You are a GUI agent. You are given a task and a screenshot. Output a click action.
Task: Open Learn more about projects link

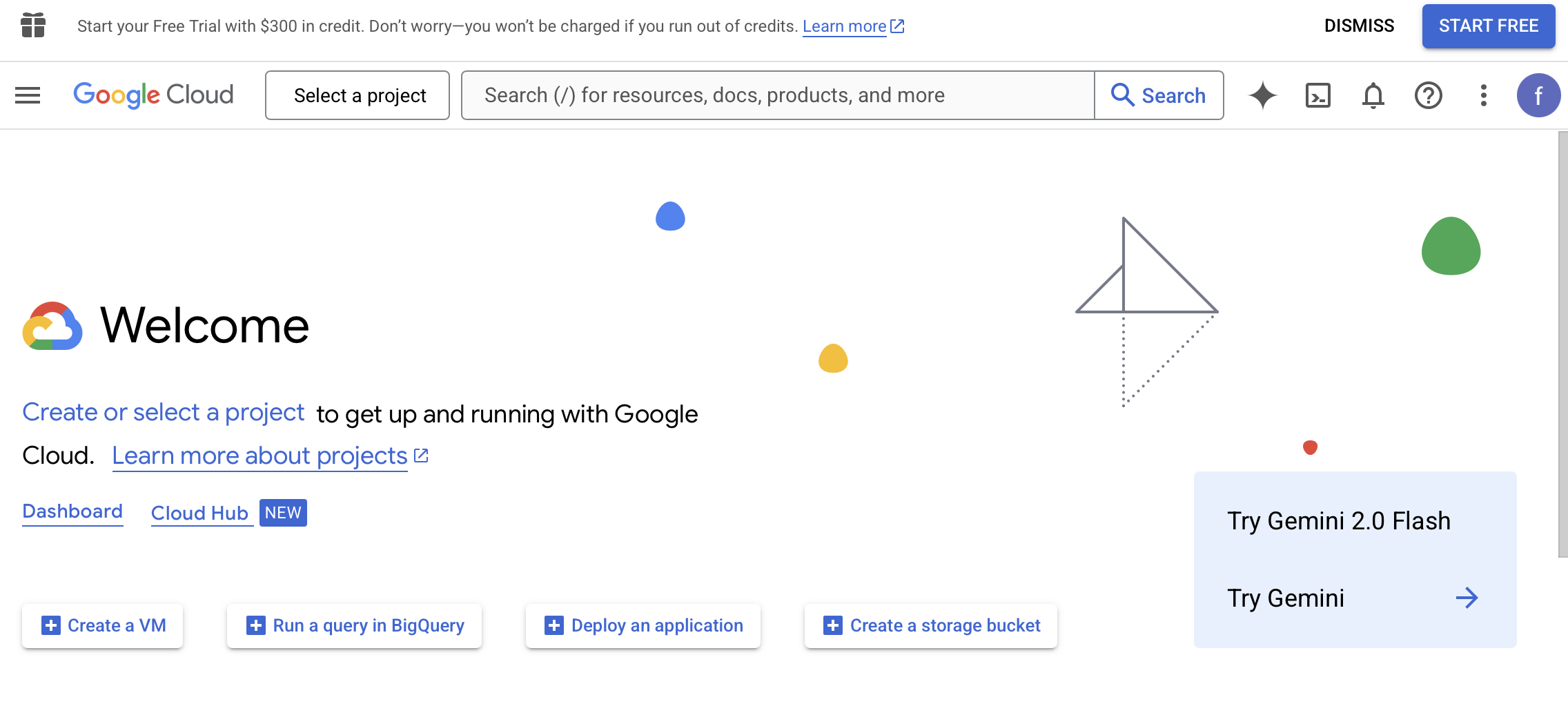click(x=260, y=456)
